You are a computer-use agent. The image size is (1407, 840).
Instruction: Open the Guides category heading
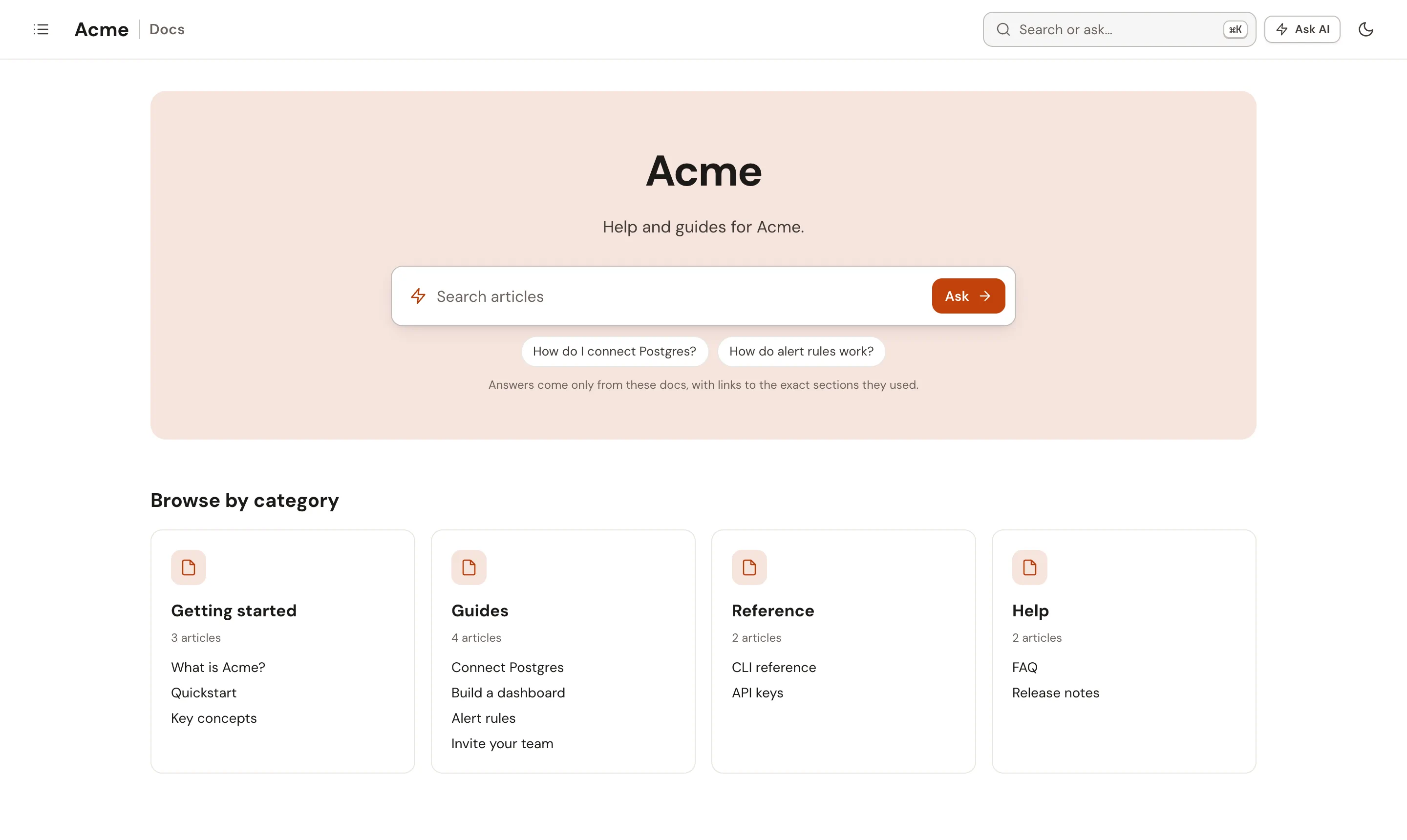tap(480, 611)
